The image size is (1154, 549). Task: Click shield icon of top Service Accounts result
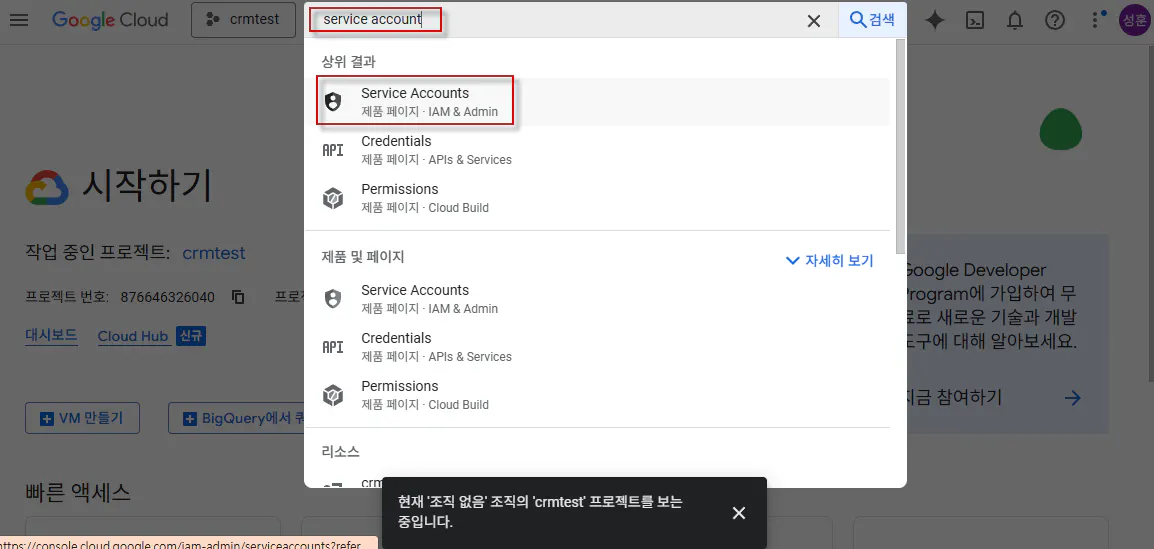point(333,102)
